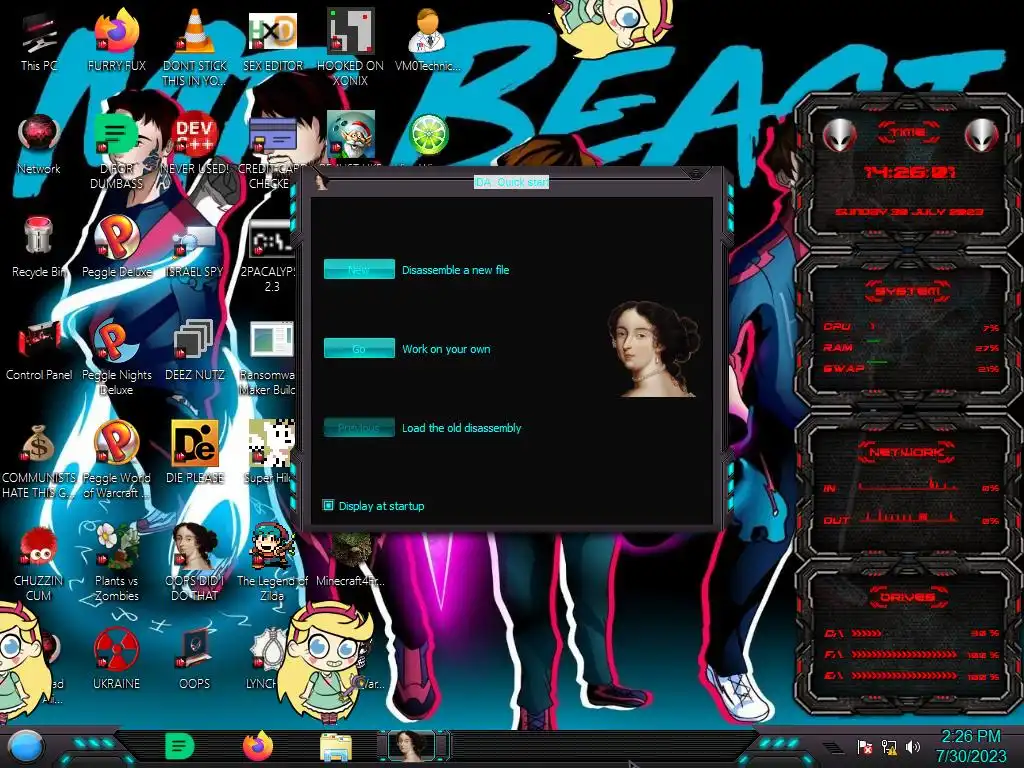Screen dimensions: 1024x768
Task: Select the UKRAINE radiation desktop icon
Action: tap(116, 660)
